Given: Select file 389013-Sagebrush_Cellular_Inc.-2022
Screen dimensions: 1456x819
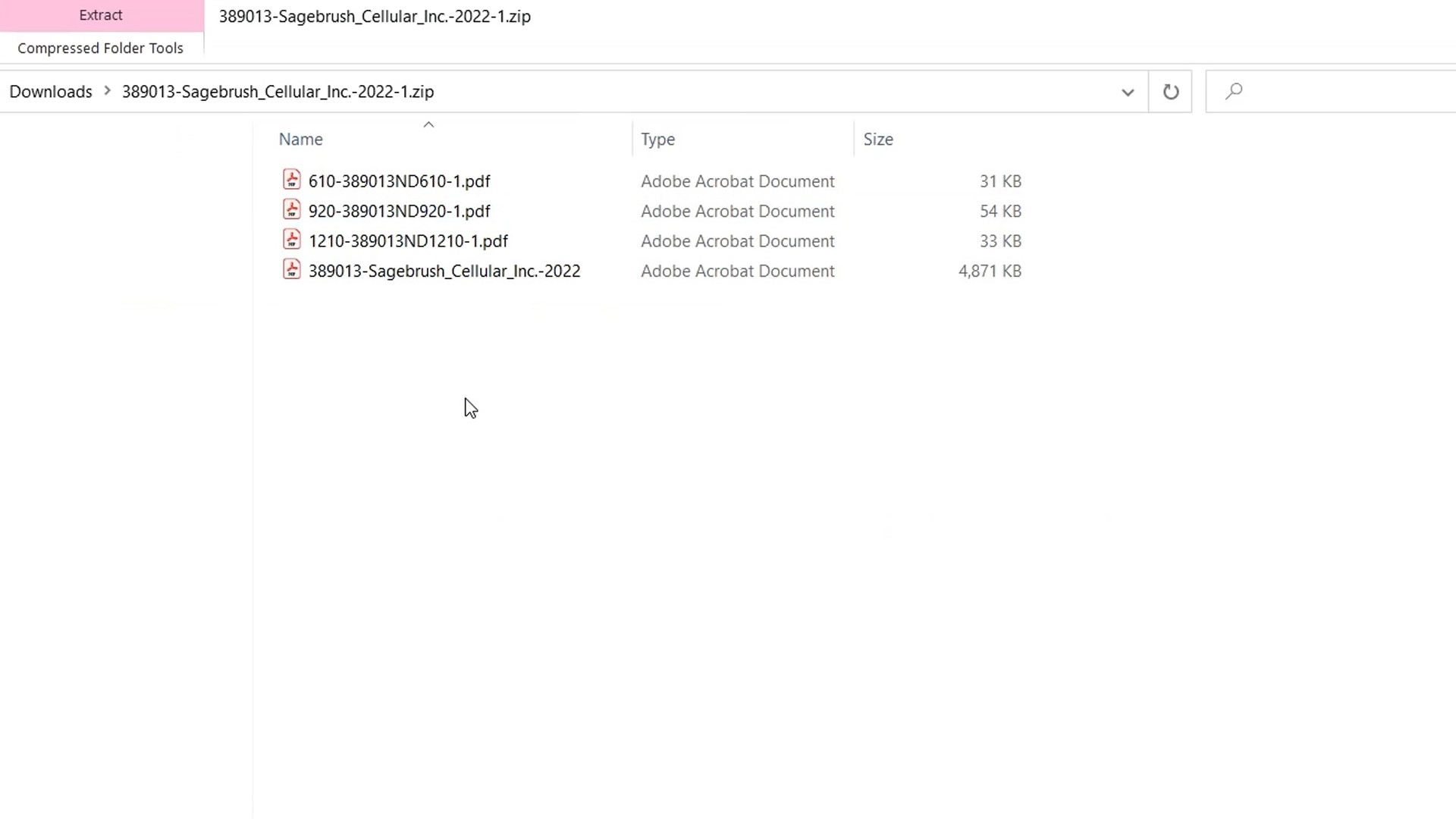Looking at the screenshot, I should 444,271.
